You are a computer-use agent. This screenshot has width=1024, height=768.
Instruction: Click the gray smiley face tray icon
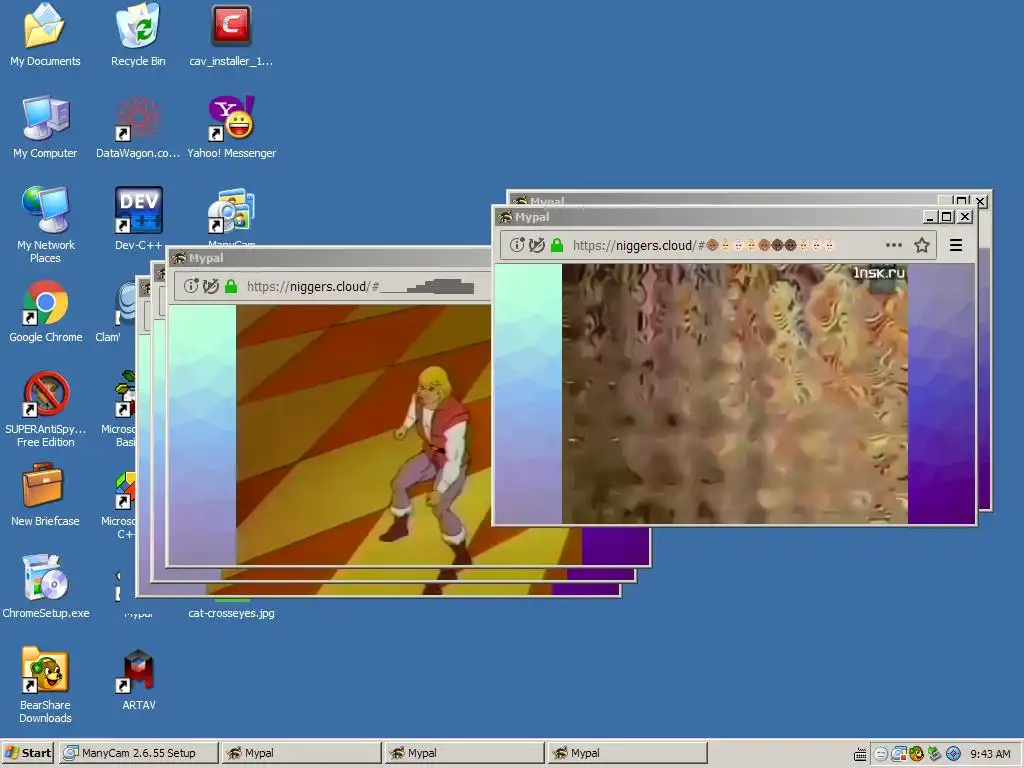[x=880, y=754]
